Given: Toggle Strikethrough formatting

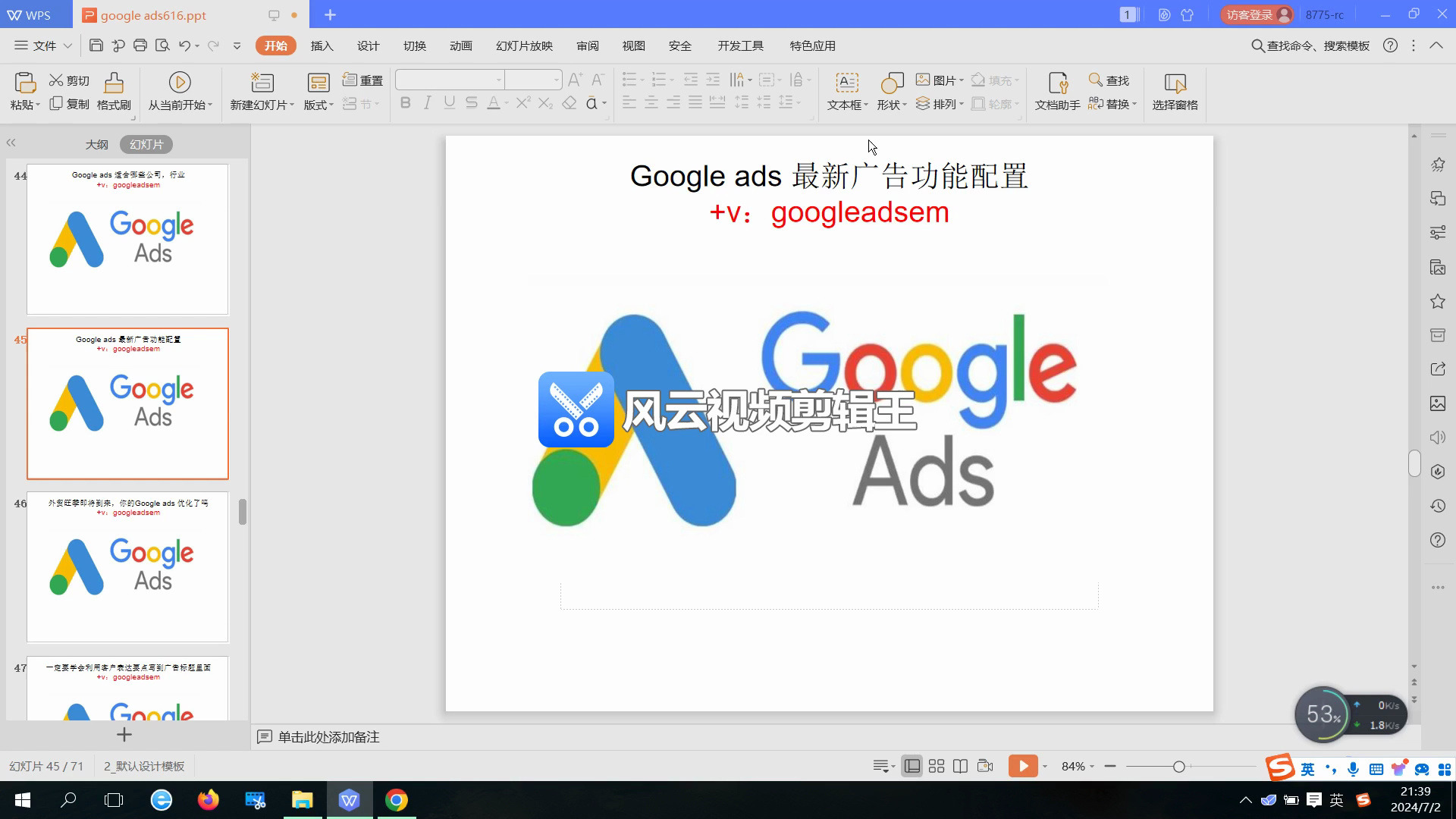Looking at the screenshot, I should [472, 103].
